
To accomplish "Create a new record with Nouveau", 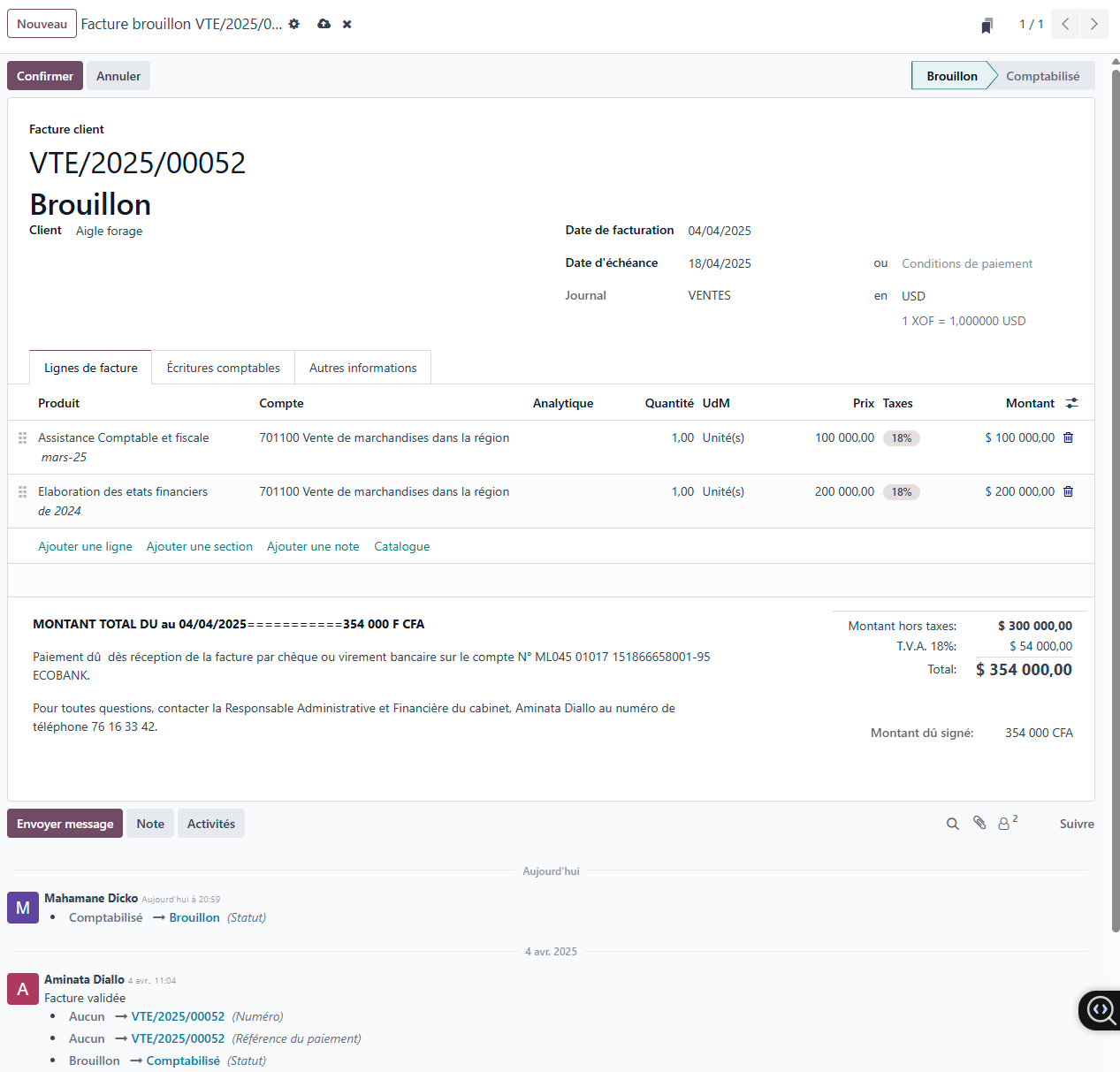I will 42,24.
